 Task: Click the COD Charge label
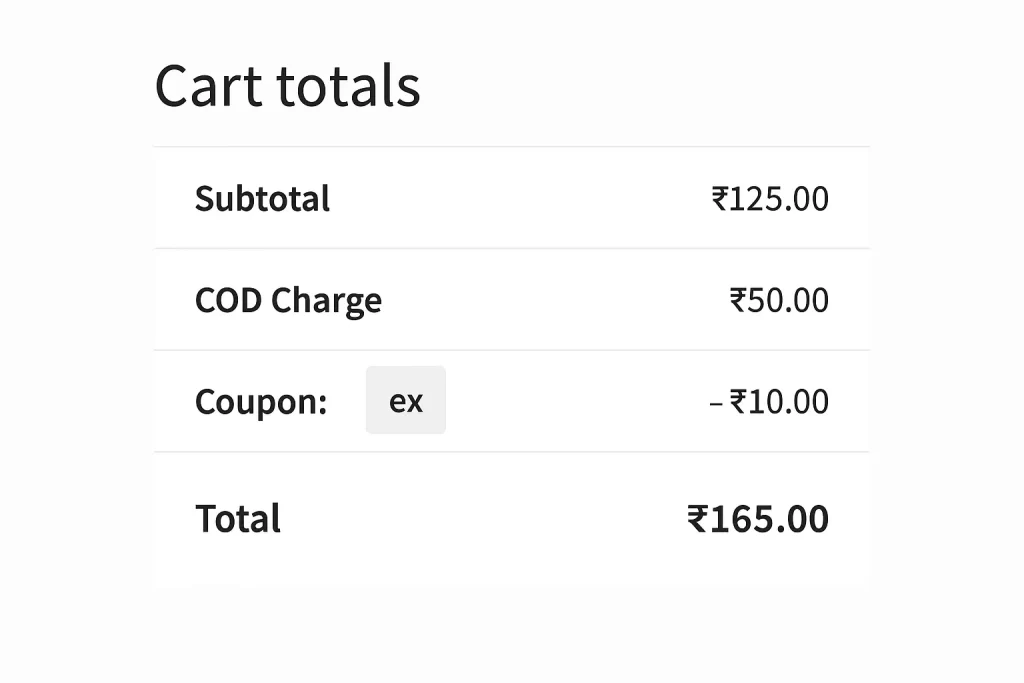click(x=288, y=300)
